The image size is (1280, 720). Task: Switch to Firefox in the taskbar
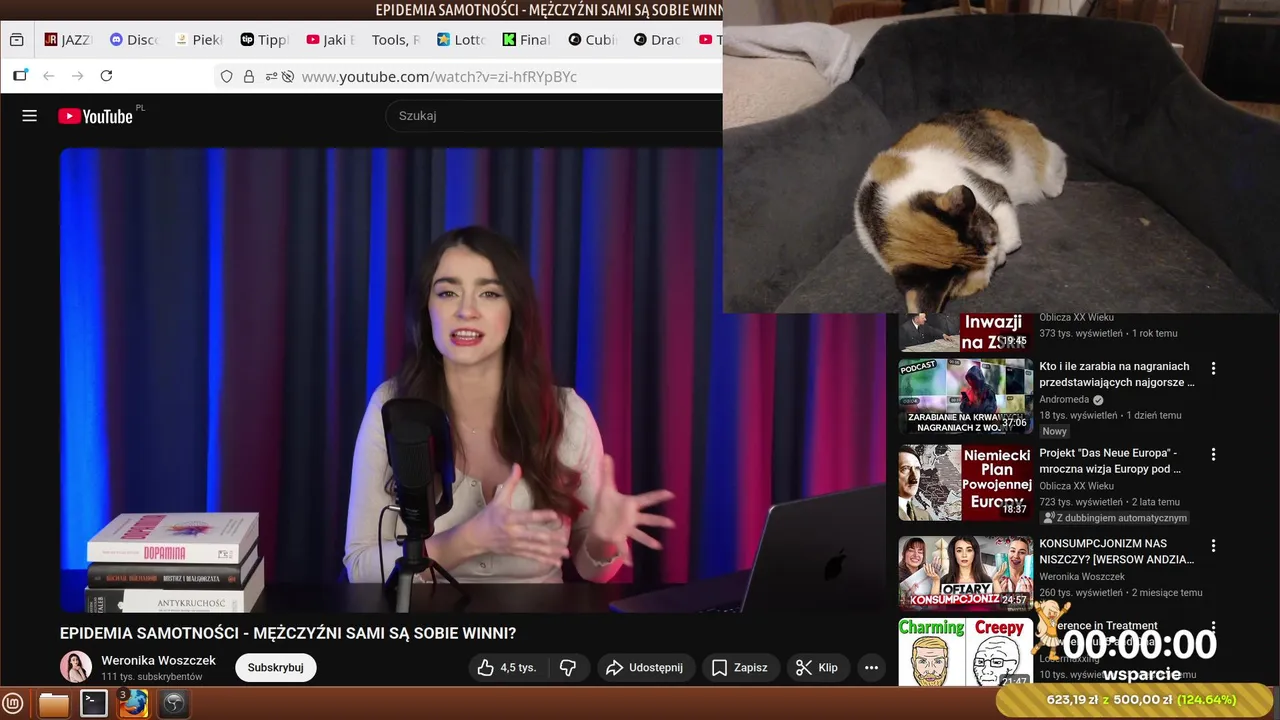point(133,704)
